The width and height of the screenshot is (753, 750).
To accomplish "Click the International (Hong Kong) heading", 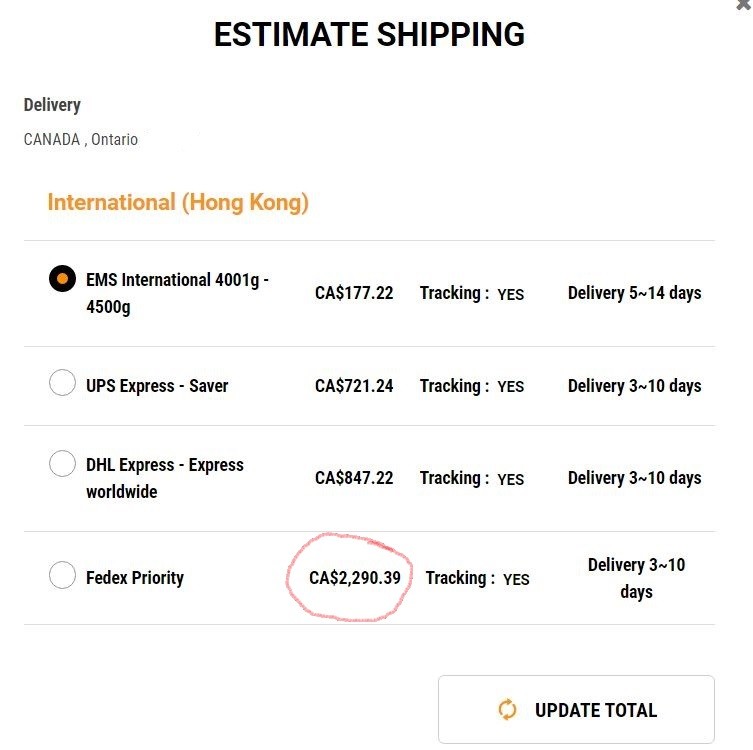I will pyautogui.click(x=178, y=203).
